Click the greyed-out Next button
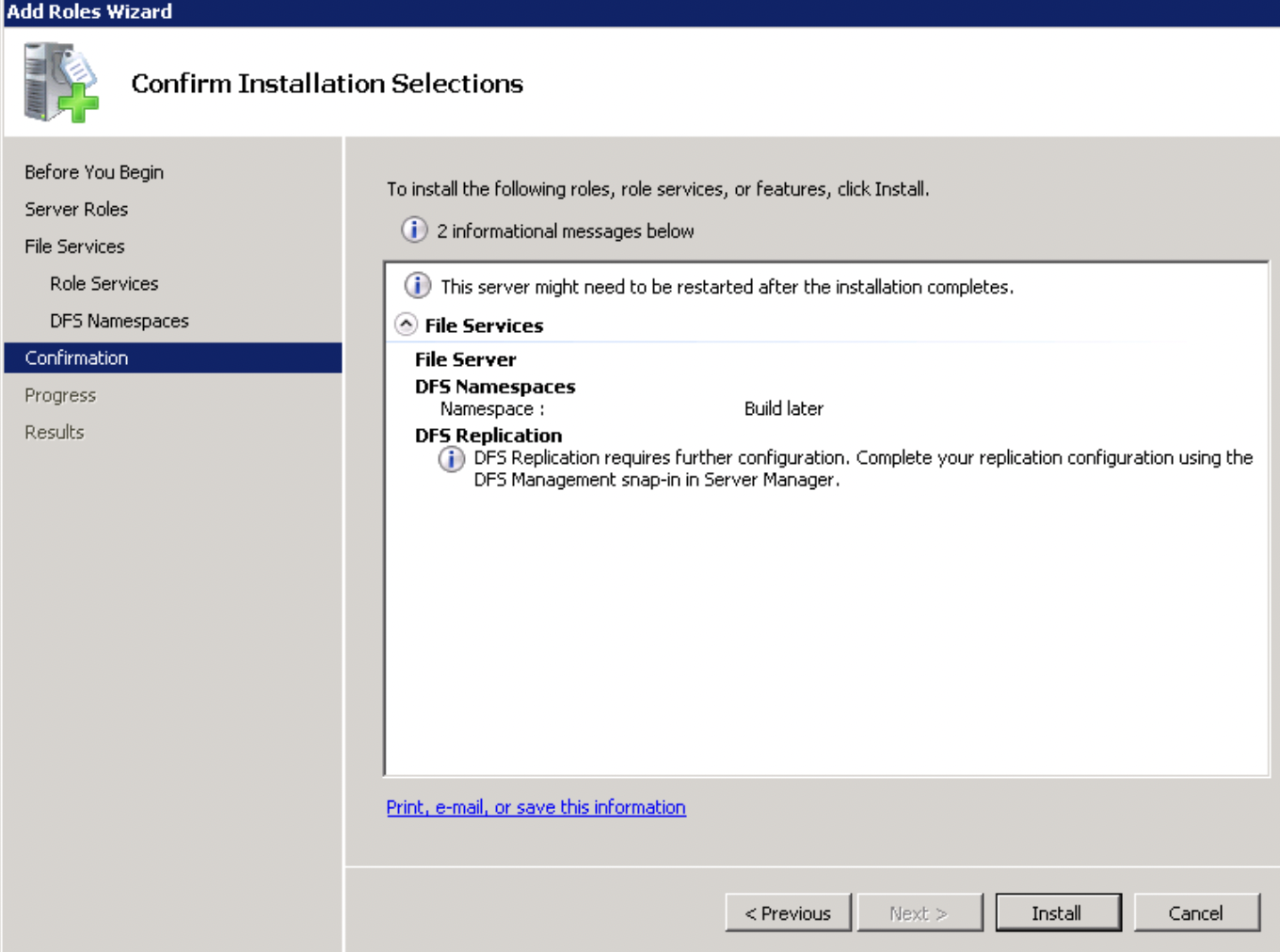The image size is (1280, 952). pos(920,912)
